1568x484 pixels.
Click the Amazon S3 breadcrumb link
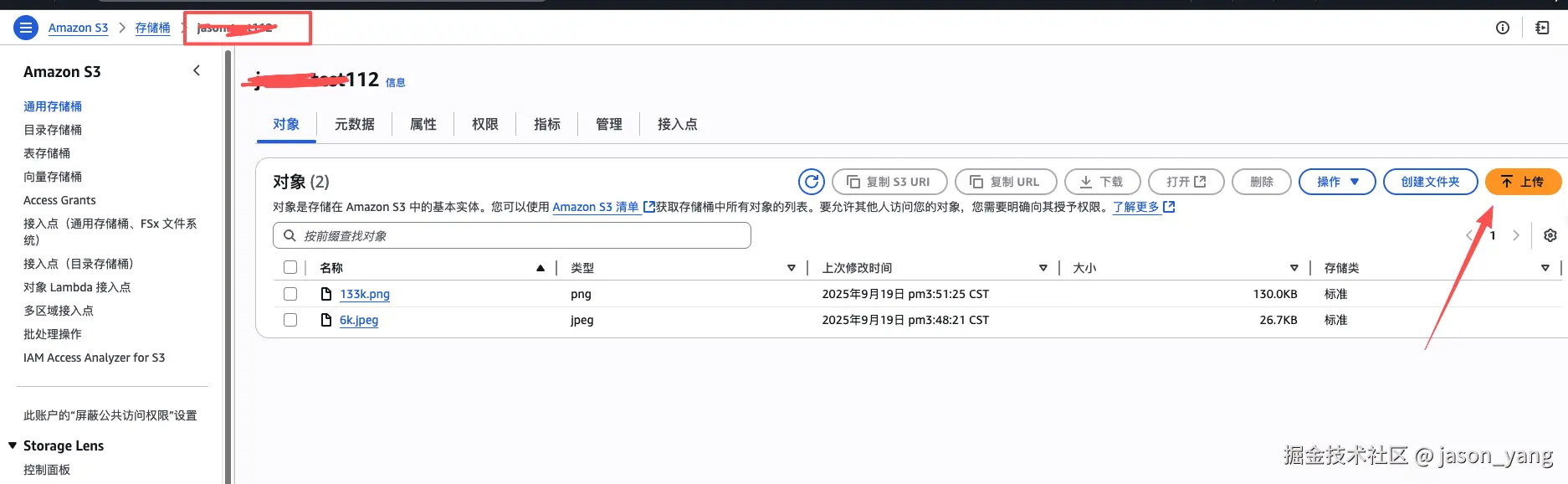pyautogui.click(x=78, y=28)
